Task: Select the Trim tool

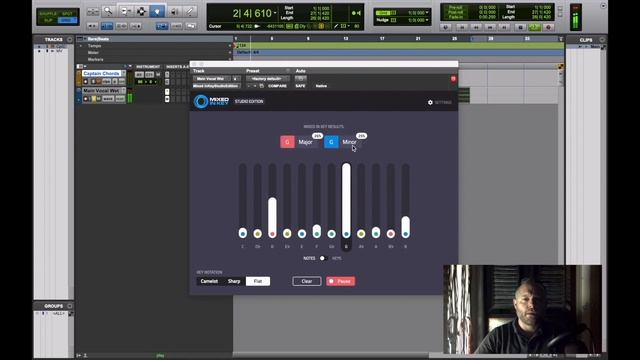Action: click(x=125, y=11)
